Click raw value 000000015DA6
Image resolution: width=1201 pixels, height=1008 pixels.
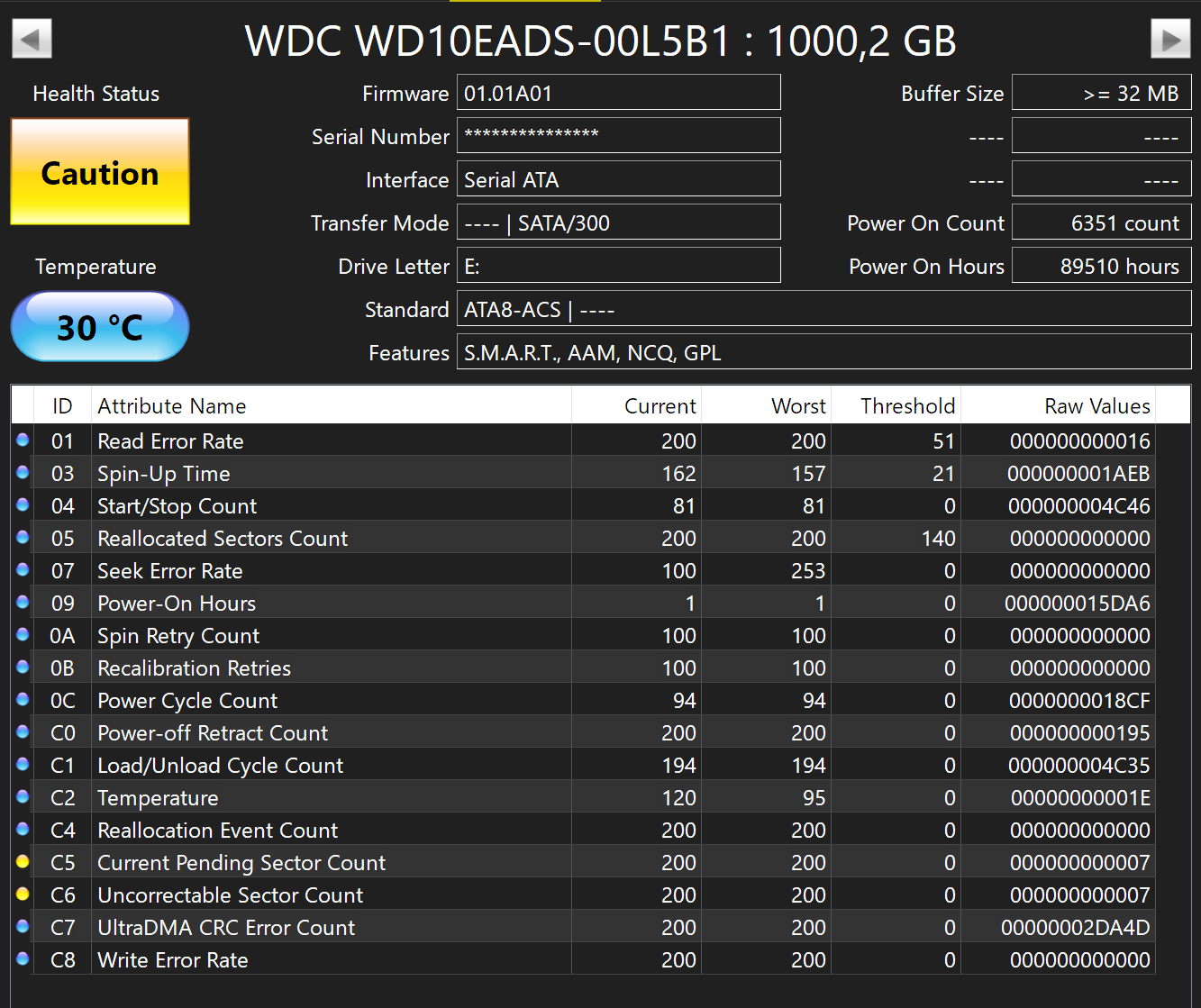click(1078, 604)
